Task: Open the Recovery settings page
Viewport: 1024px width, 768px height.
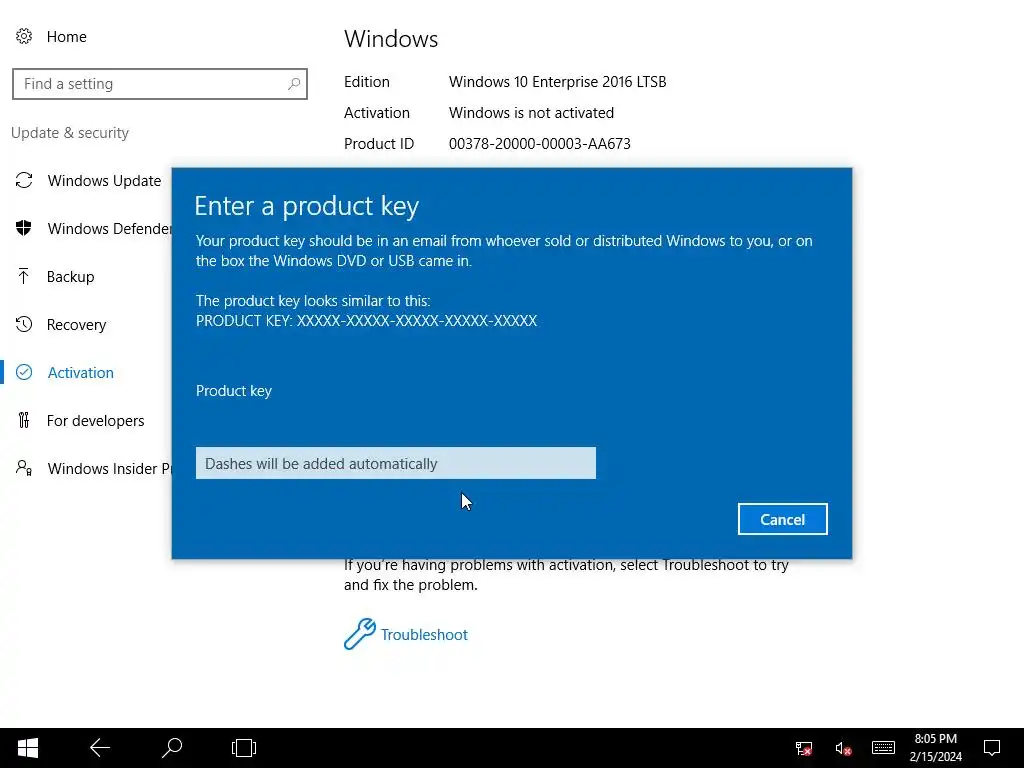Action: 76,325
